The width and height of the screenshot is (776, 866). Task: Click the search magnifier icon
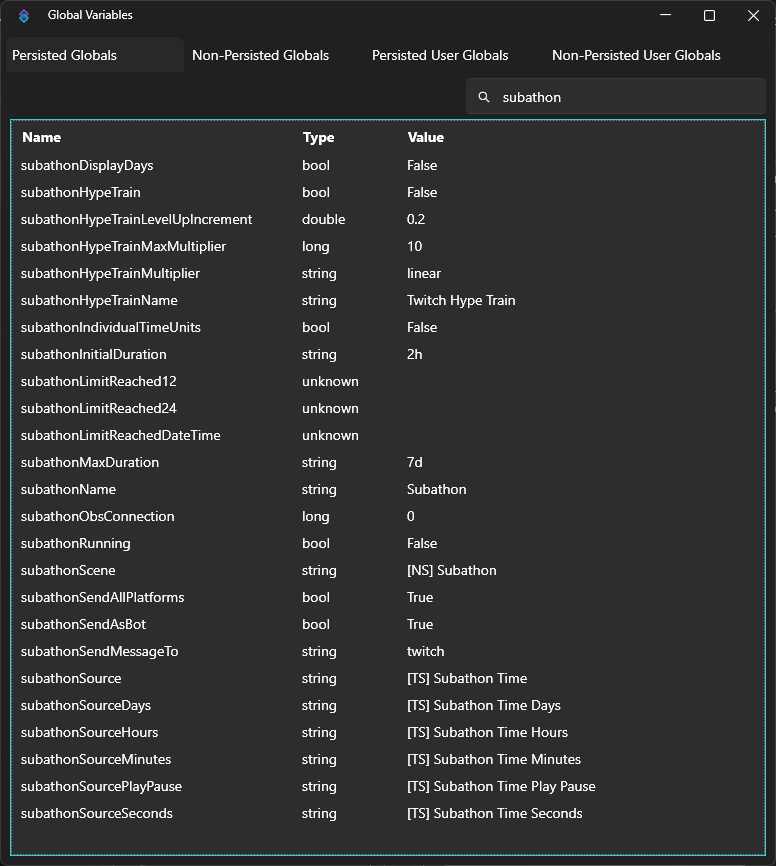(483, 97)
